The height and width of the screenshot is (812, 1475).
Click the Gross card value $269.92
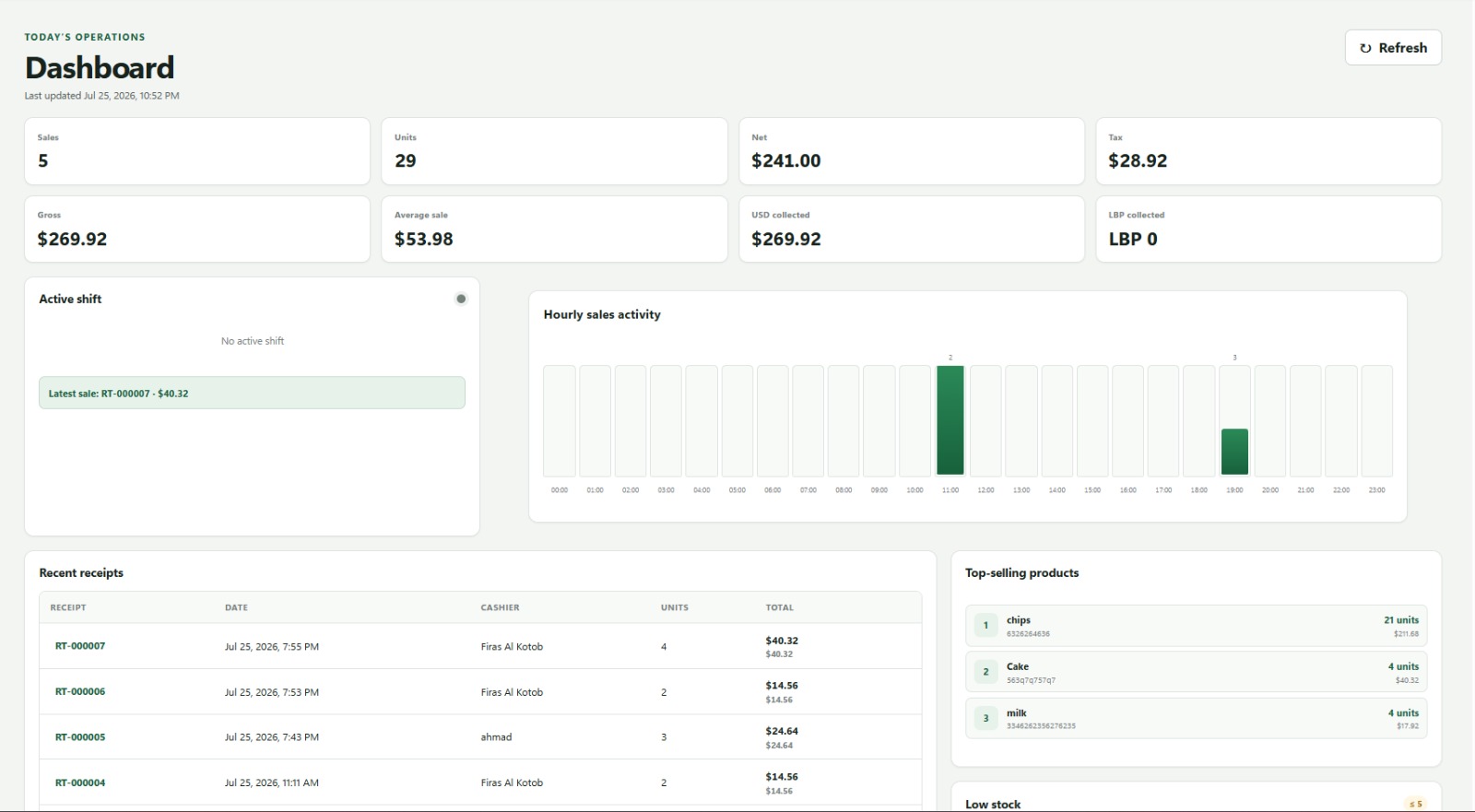72,239
